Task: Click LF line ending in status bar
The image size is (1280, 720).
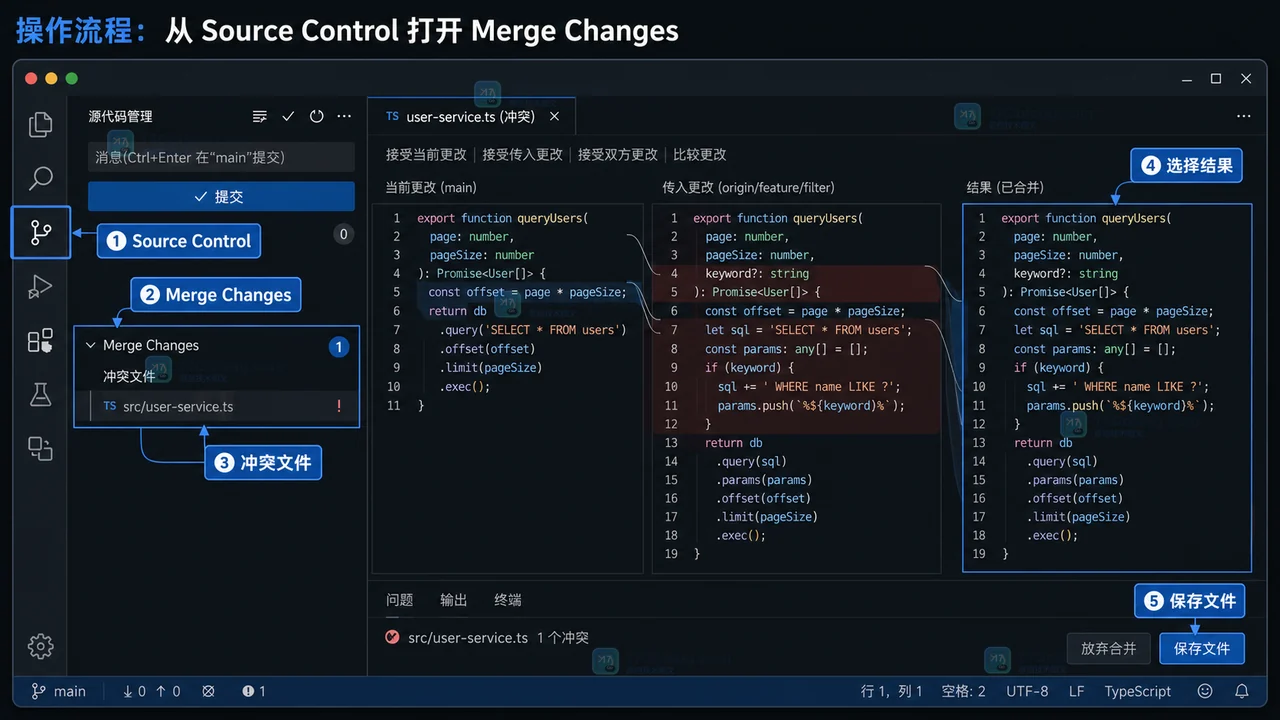Action: pos(1076,691)
